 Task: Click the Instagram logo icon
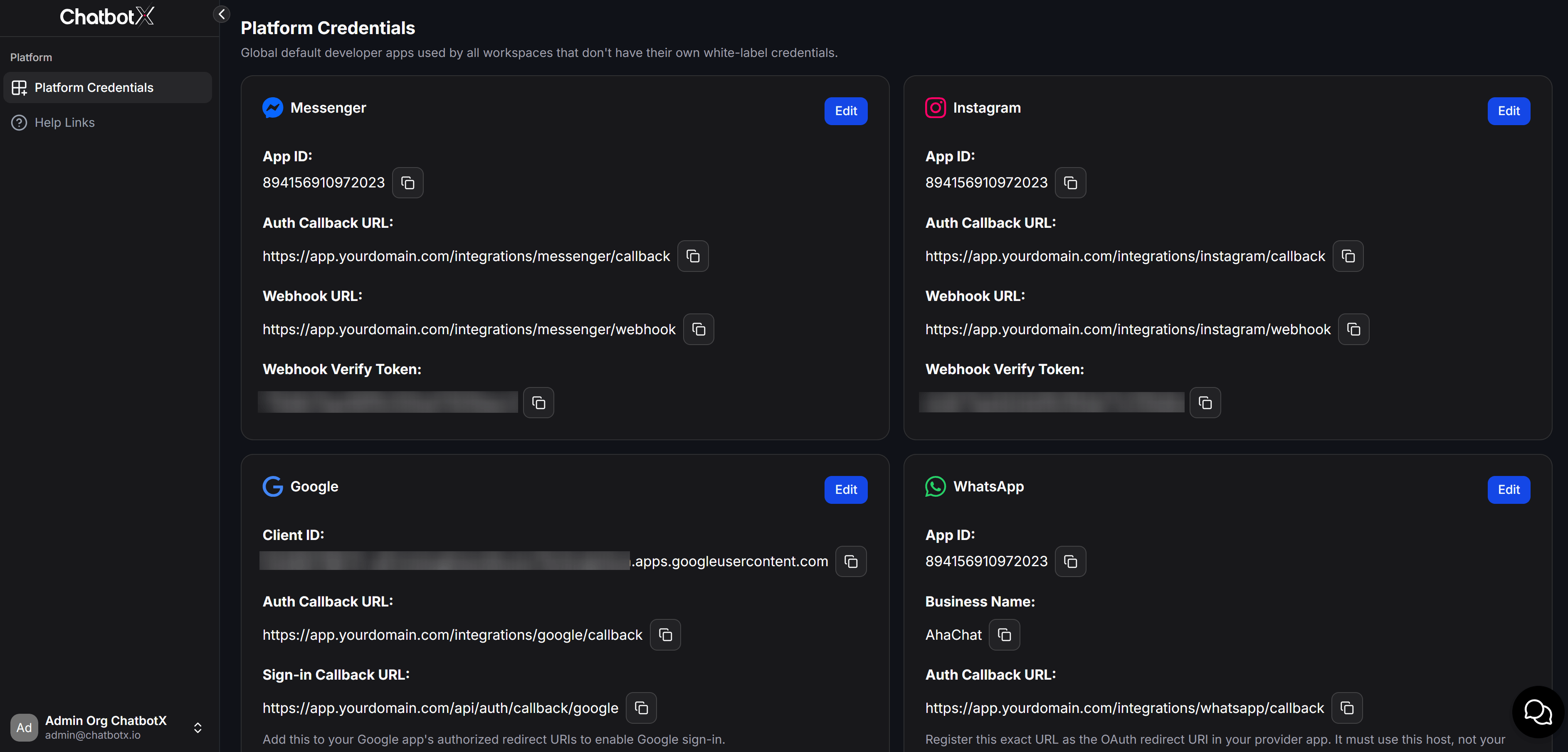(936, 108)
